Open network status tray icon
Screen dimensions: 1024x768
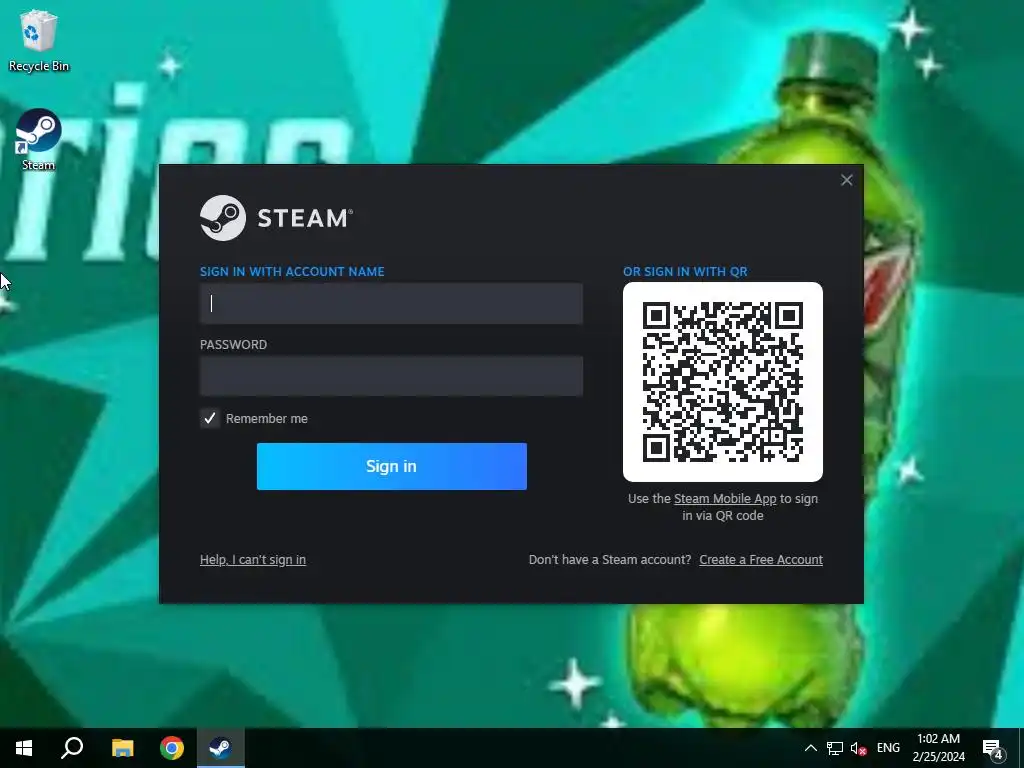(835, 748)
